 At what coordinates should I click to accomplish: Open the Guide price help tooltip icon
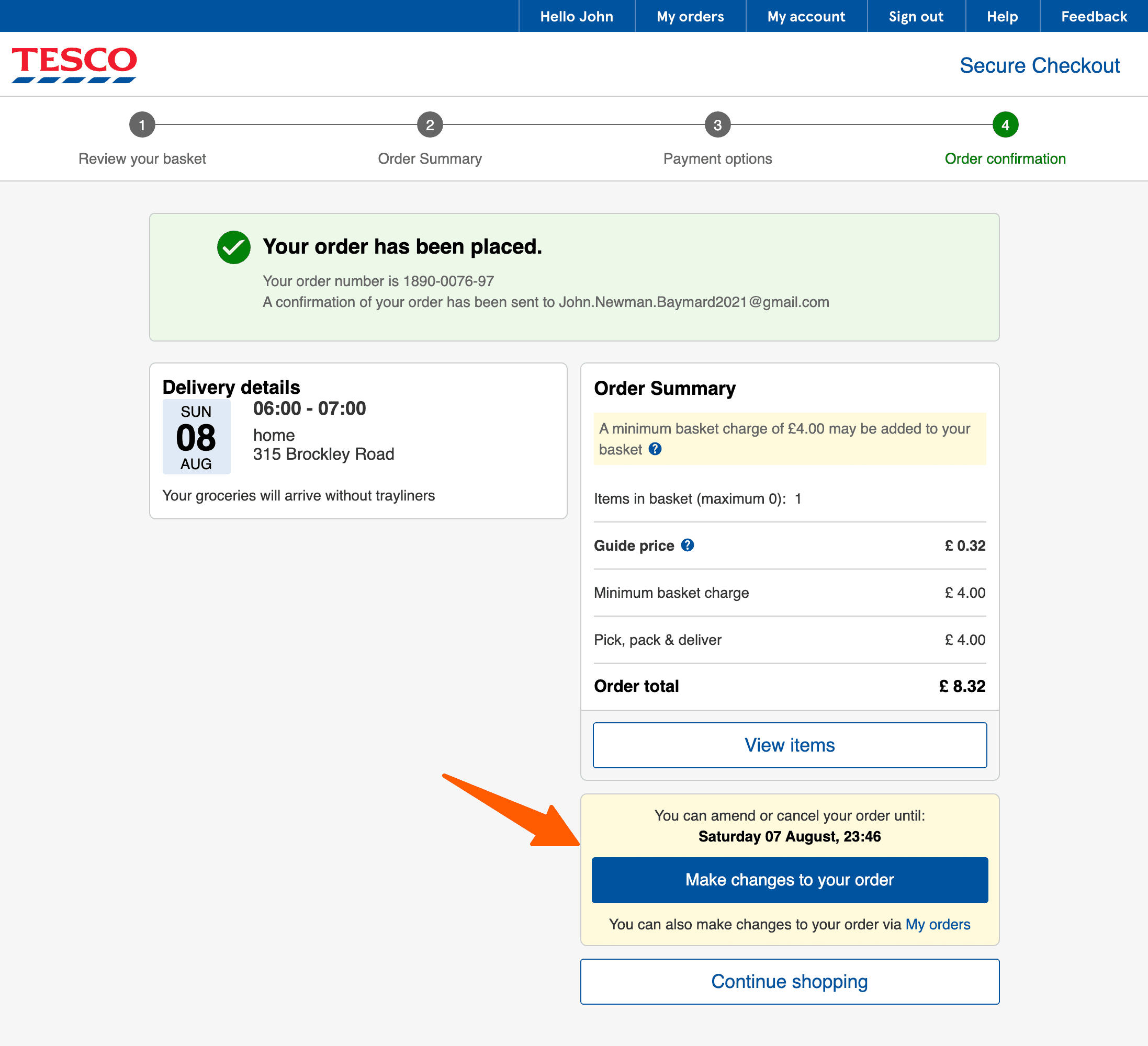688,545
